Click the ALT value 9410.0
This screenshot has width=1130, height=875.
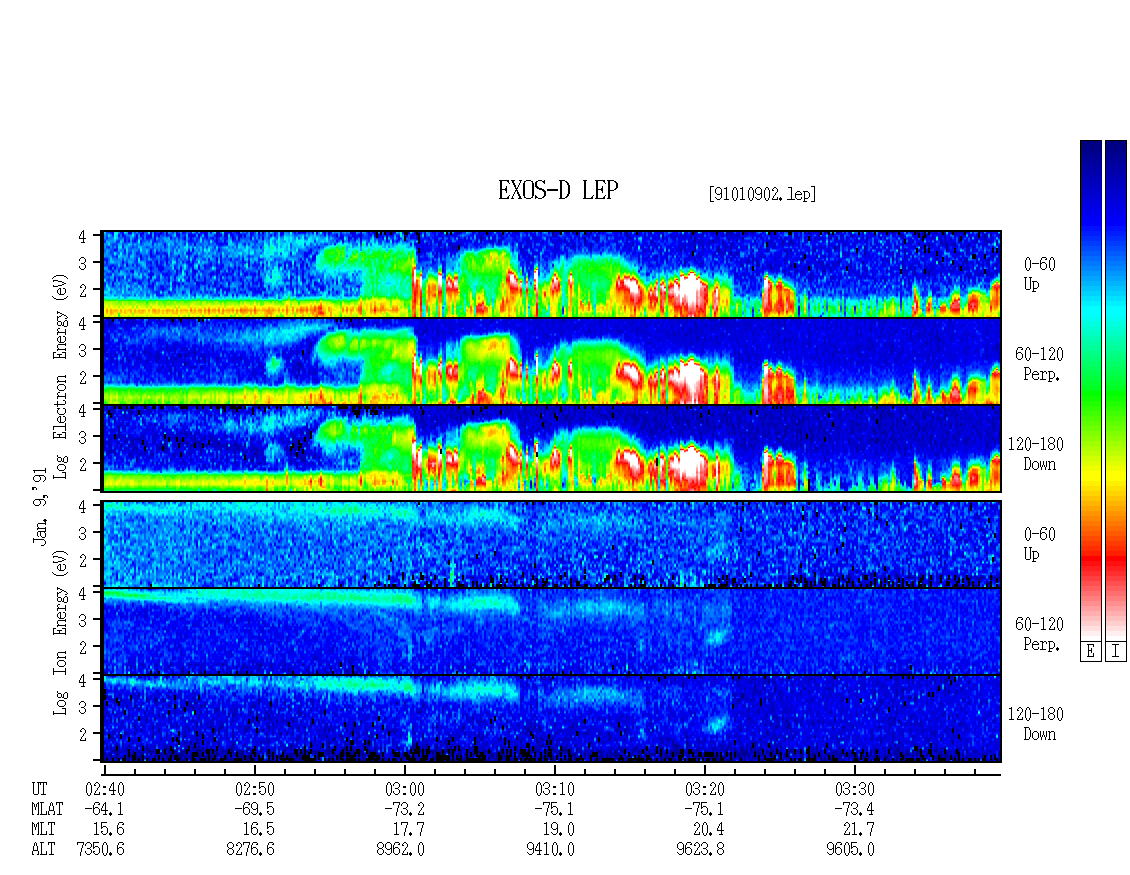[550, 850]
